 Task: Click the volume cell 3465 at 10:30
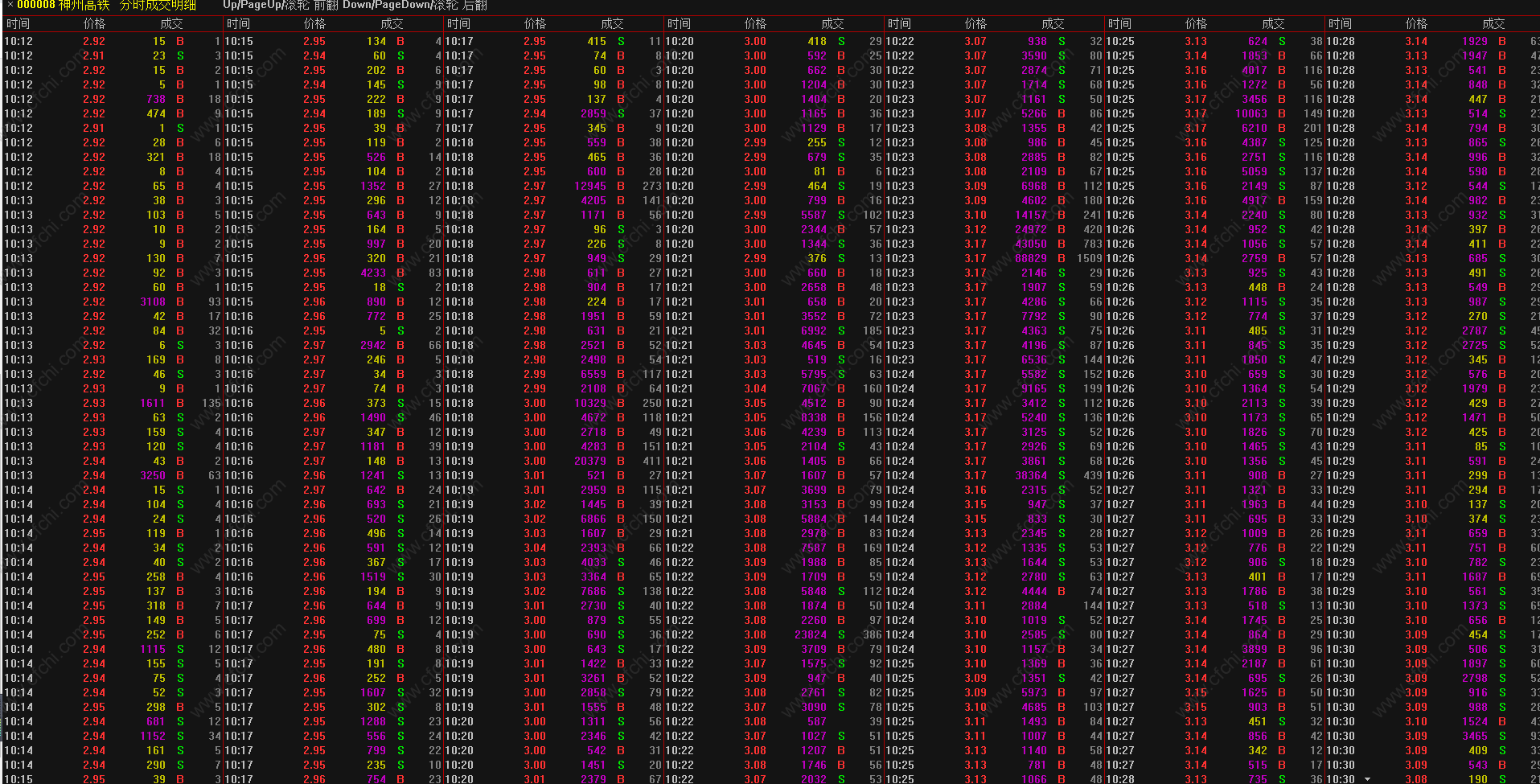(x=1475, y=736)
